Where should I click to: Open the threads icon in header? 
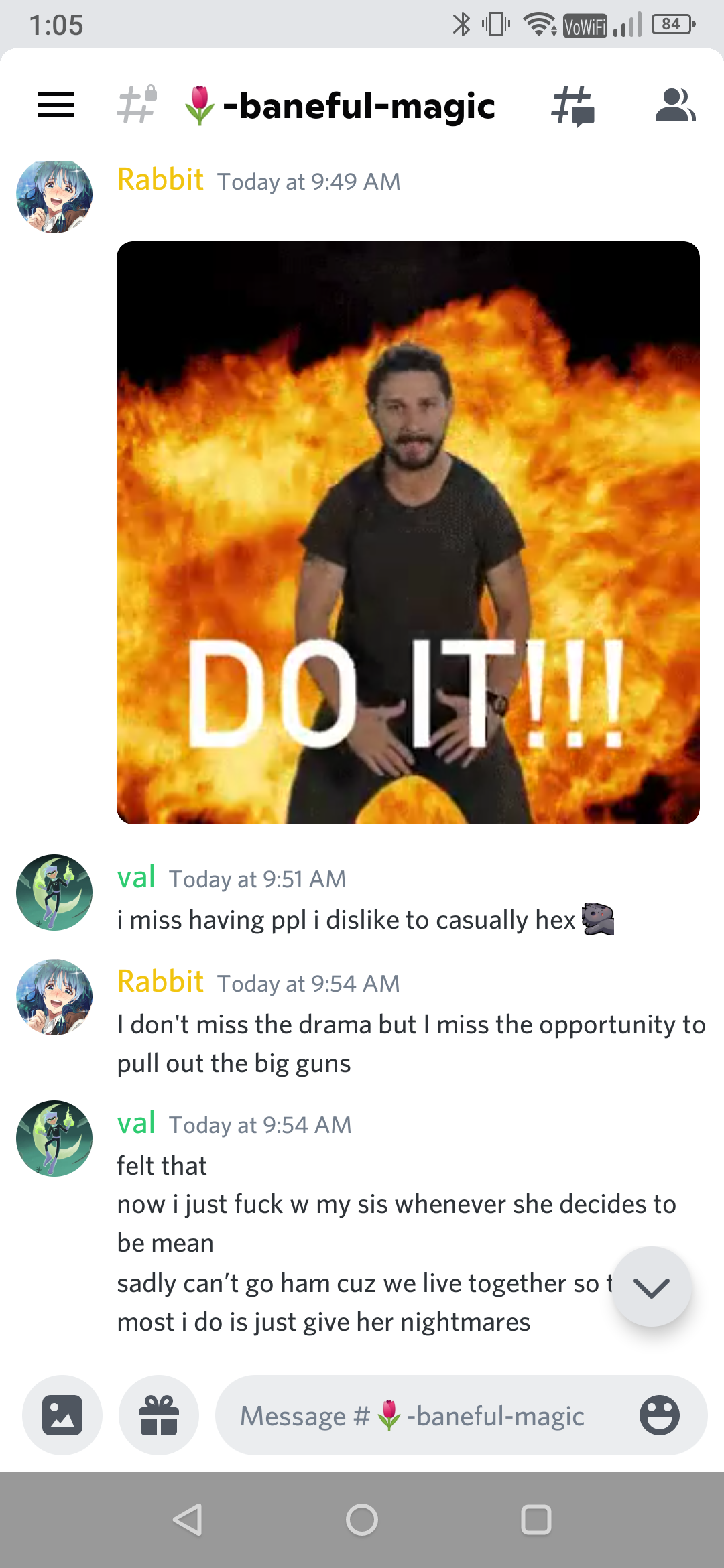(573, 106)
